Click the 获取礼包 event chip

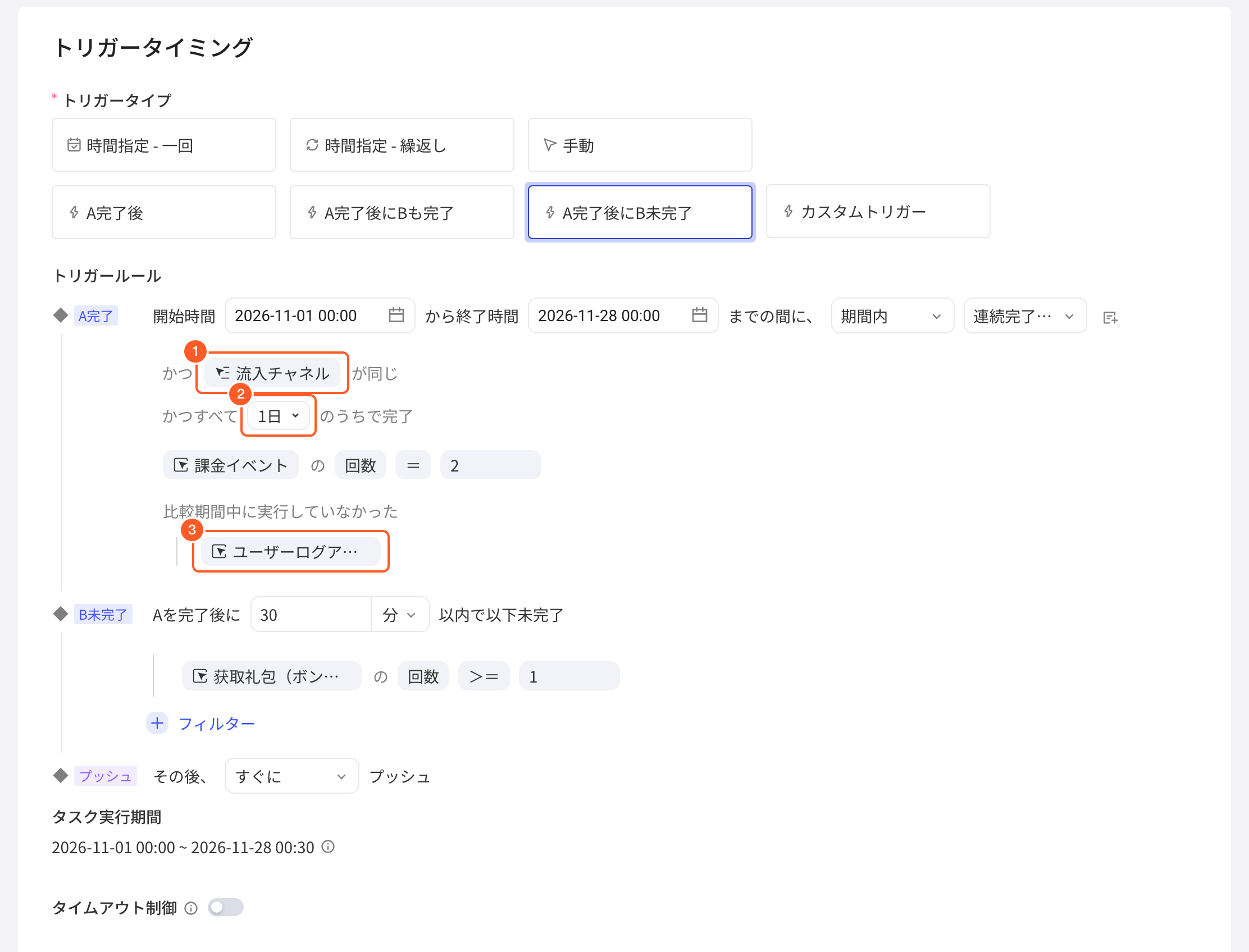tap(272, 676)
